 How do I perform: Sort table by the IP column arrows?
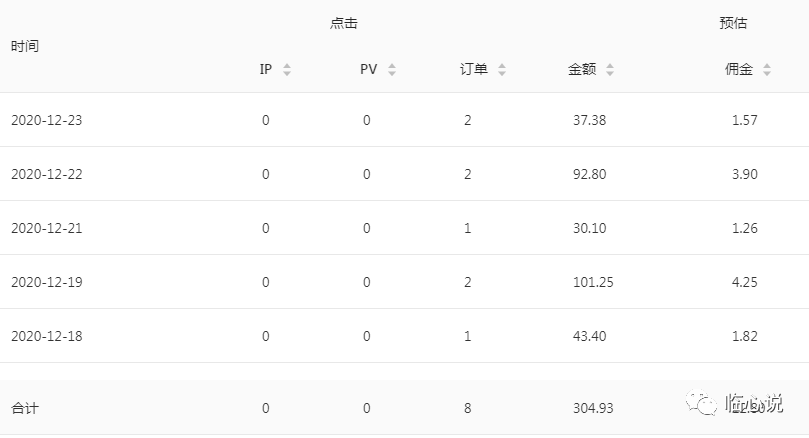287,70
